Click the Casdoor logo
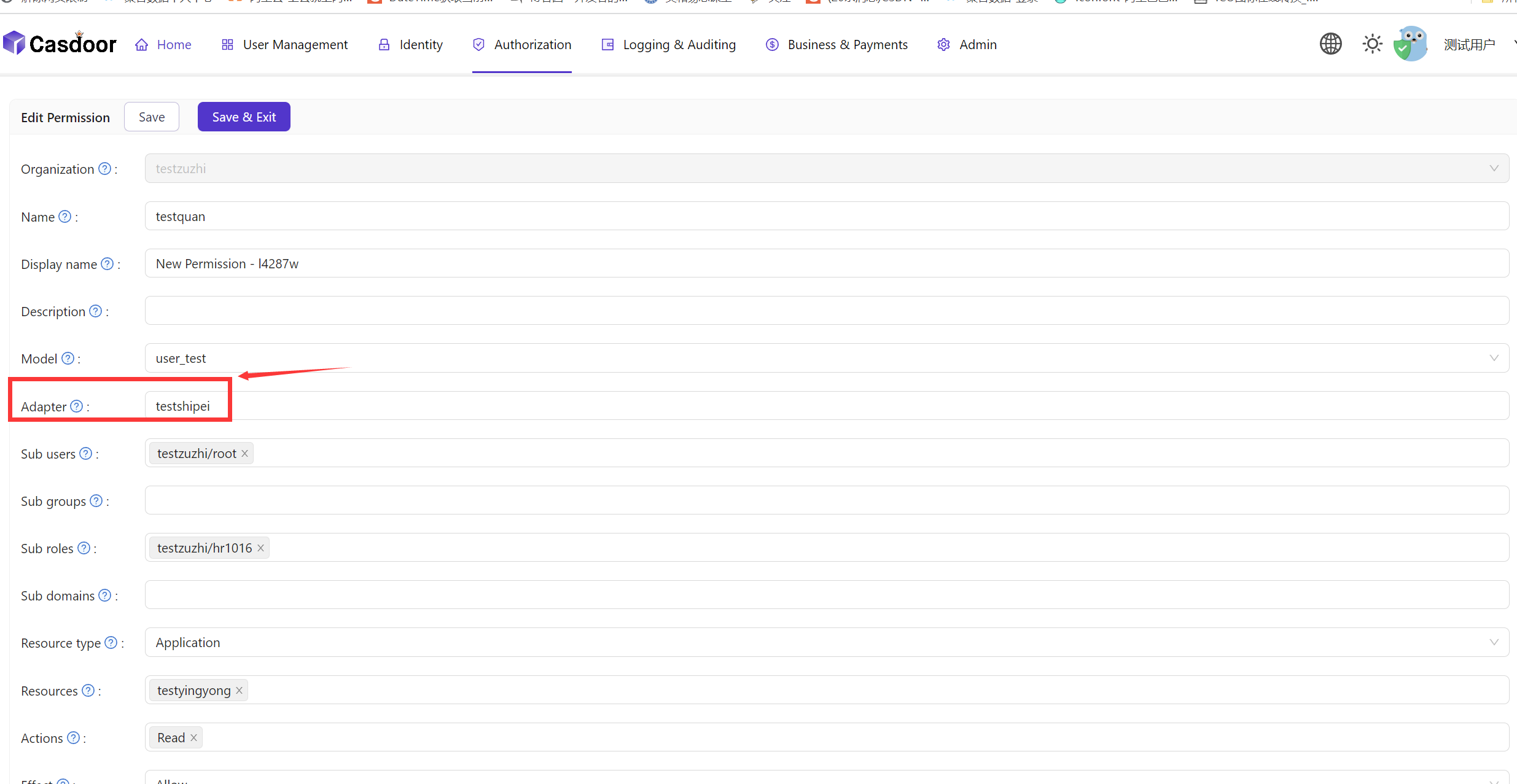Image resolution: width=1517 pixels, height=784 pixels. (x=60, y=44)
